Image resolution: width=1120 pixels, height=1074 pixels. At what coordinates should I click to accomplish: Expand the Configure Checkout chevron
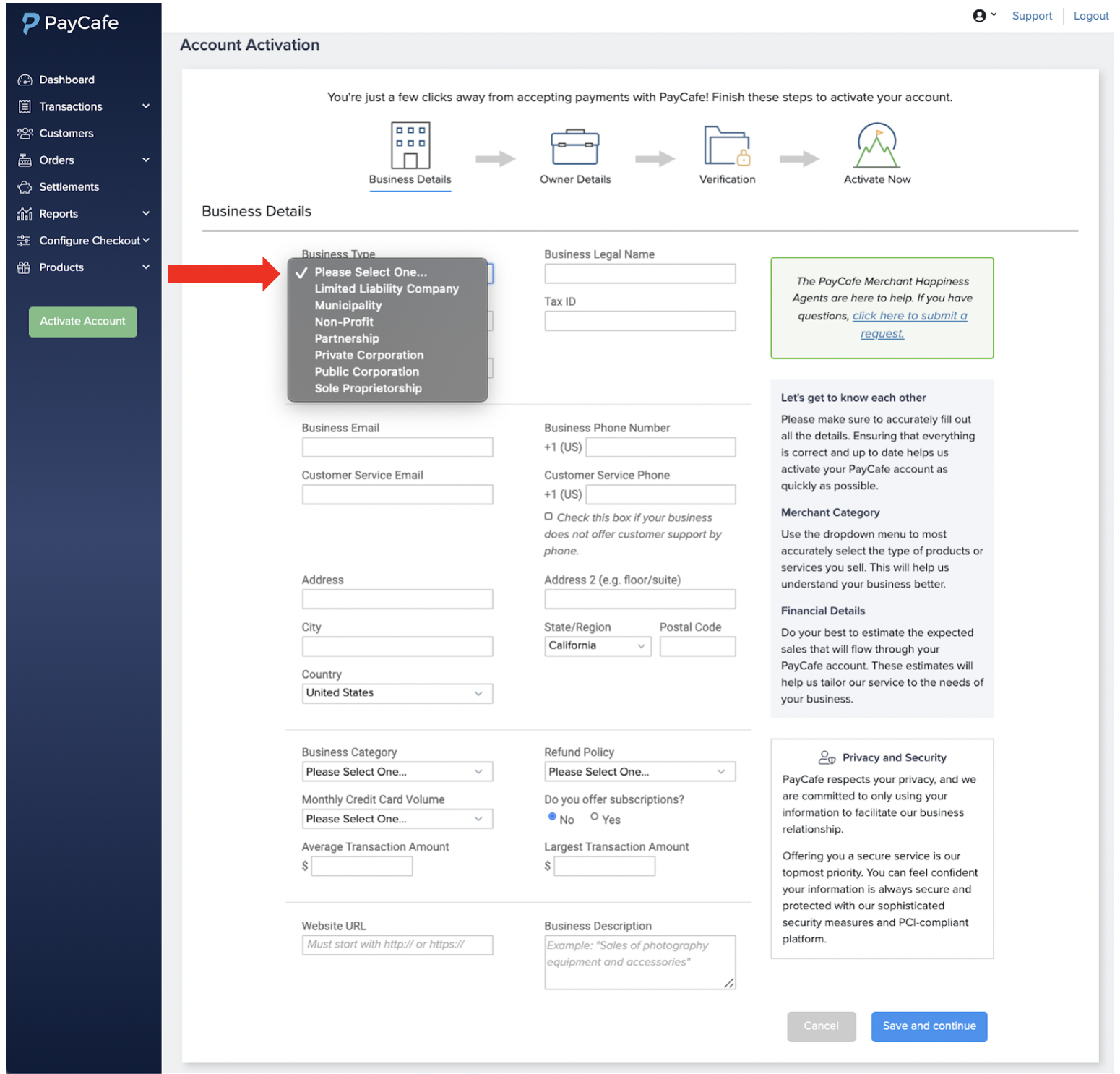[x=146, y=240]
